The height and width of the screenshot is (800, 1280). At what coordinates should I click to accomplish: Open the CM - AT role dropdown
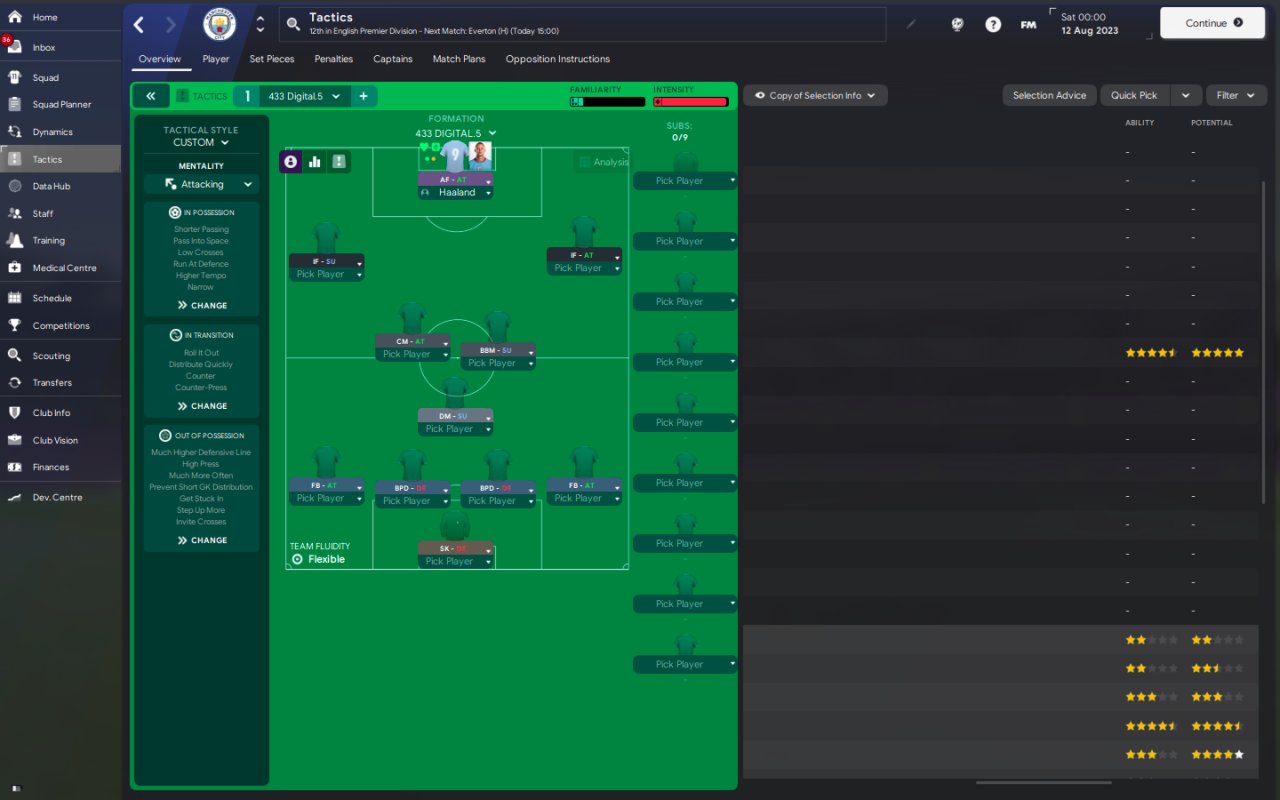pos(412,341)
